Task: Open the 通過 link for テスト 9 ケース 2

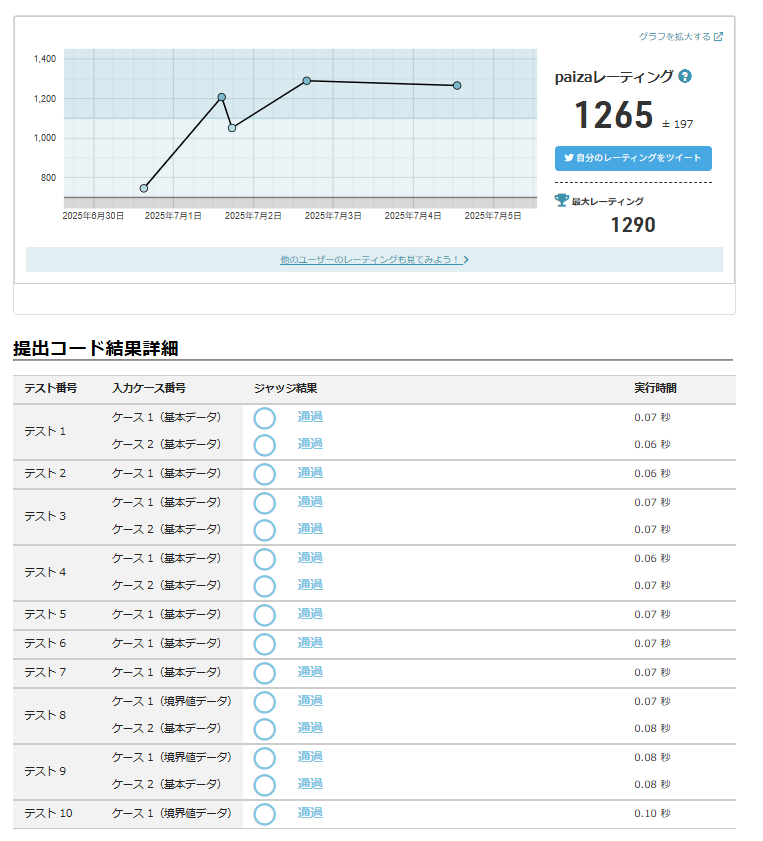Action: pyautogui.click(x=310, y=784)
